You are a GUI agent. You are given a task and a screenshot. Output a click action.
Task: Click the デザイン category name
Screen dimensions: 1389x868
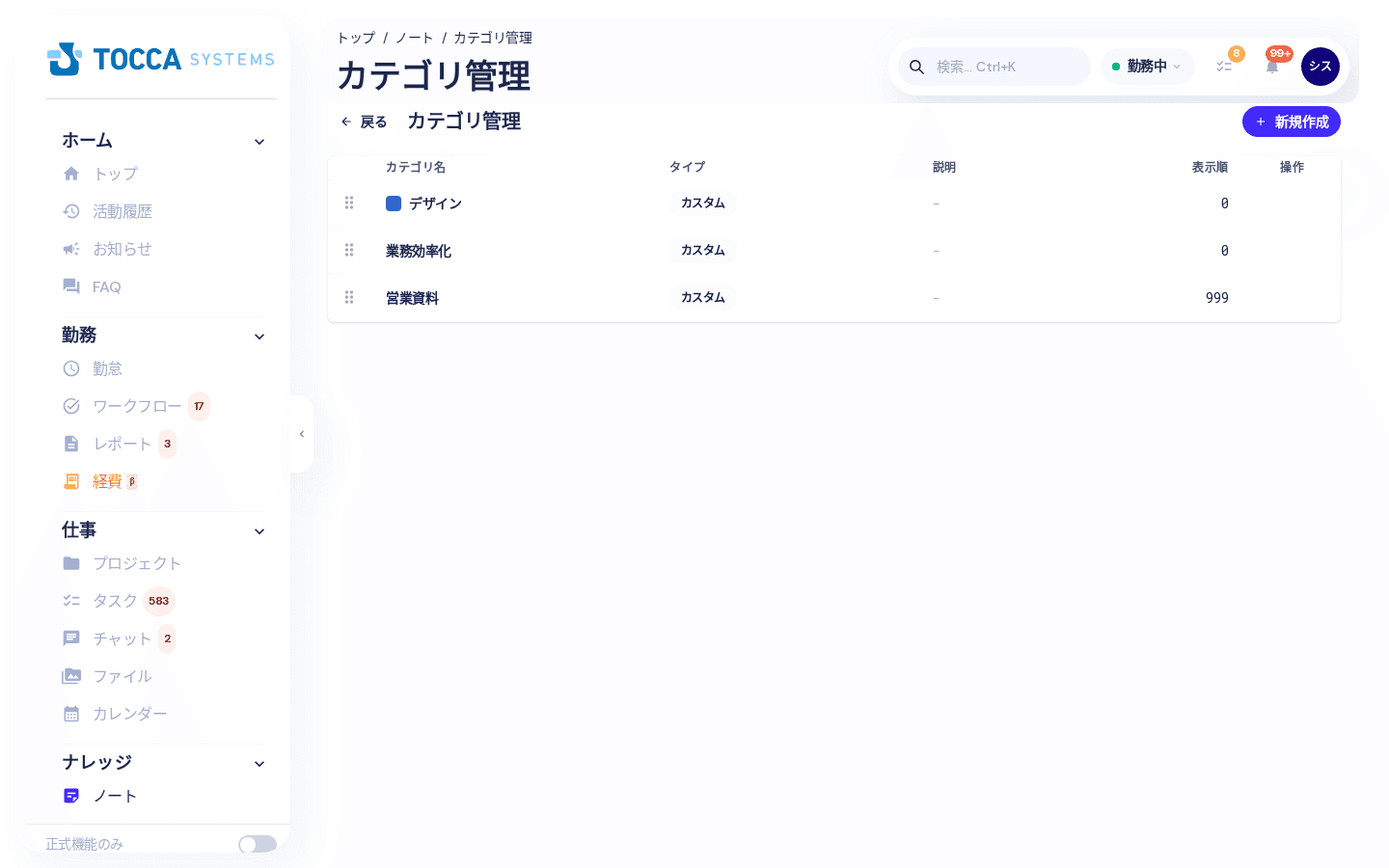point(435,203)
